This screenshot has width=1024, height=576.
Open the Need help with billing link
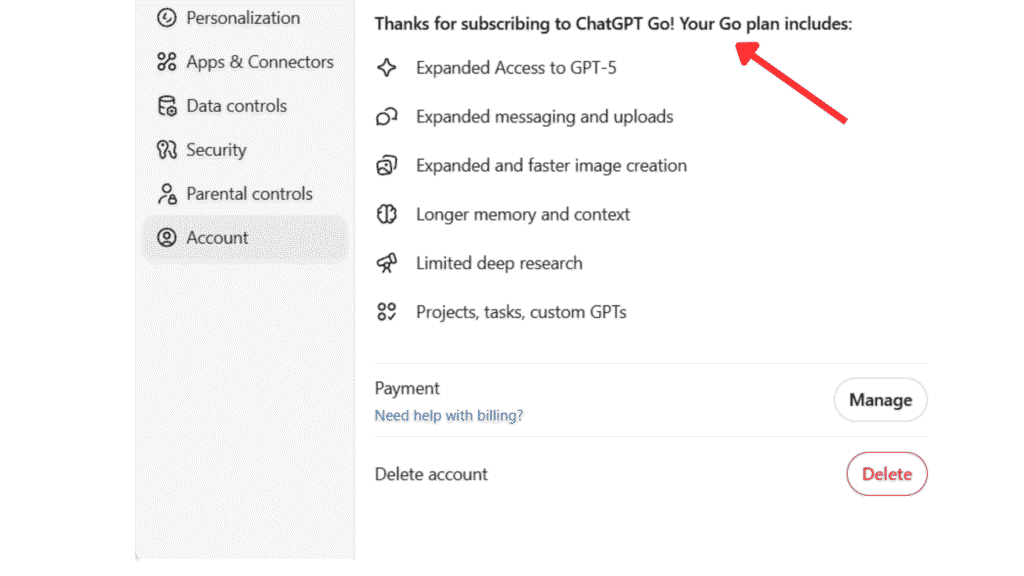point(448,415)
